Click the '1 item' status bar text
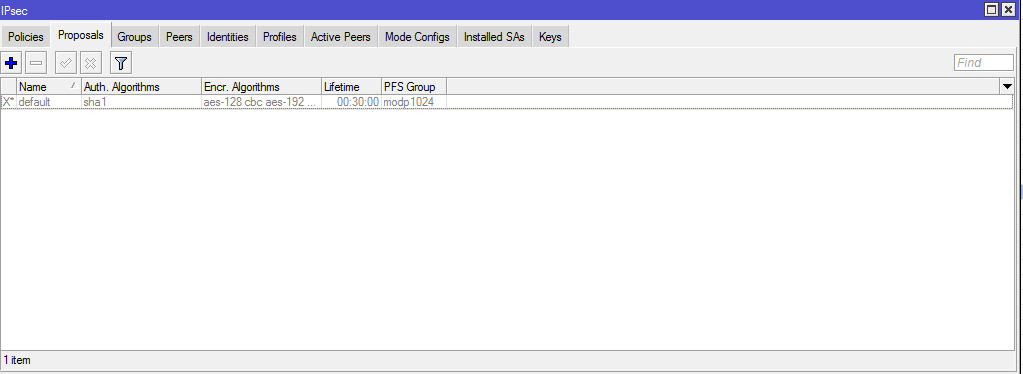Viewport: 1023px width, 374px height. (17, 360)
